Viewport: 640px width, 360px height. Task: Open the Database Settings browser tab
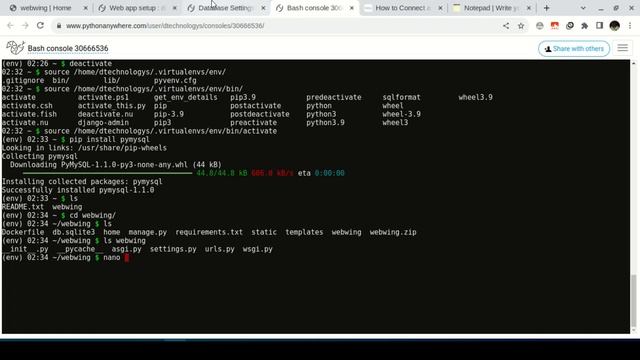click(x=225, y=8)
